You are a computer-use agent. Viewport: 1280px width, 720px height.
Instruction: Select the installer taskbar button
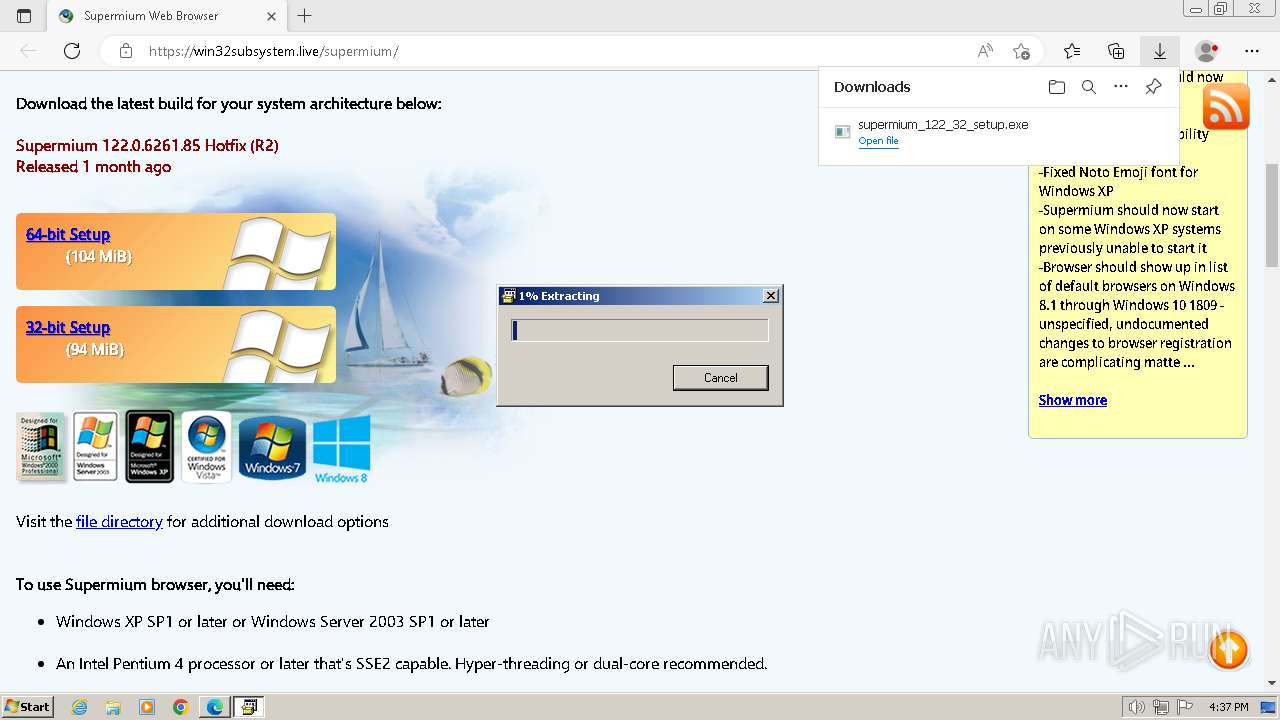pos(248,707)
